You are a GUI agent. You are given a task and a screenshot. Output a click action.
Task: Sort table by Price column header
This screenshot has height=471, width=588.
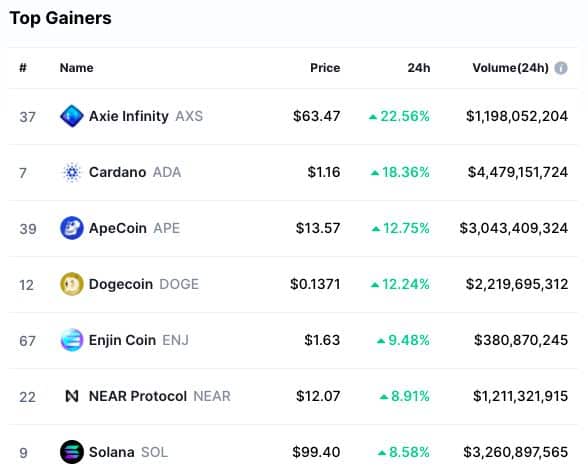pos(325,68)
